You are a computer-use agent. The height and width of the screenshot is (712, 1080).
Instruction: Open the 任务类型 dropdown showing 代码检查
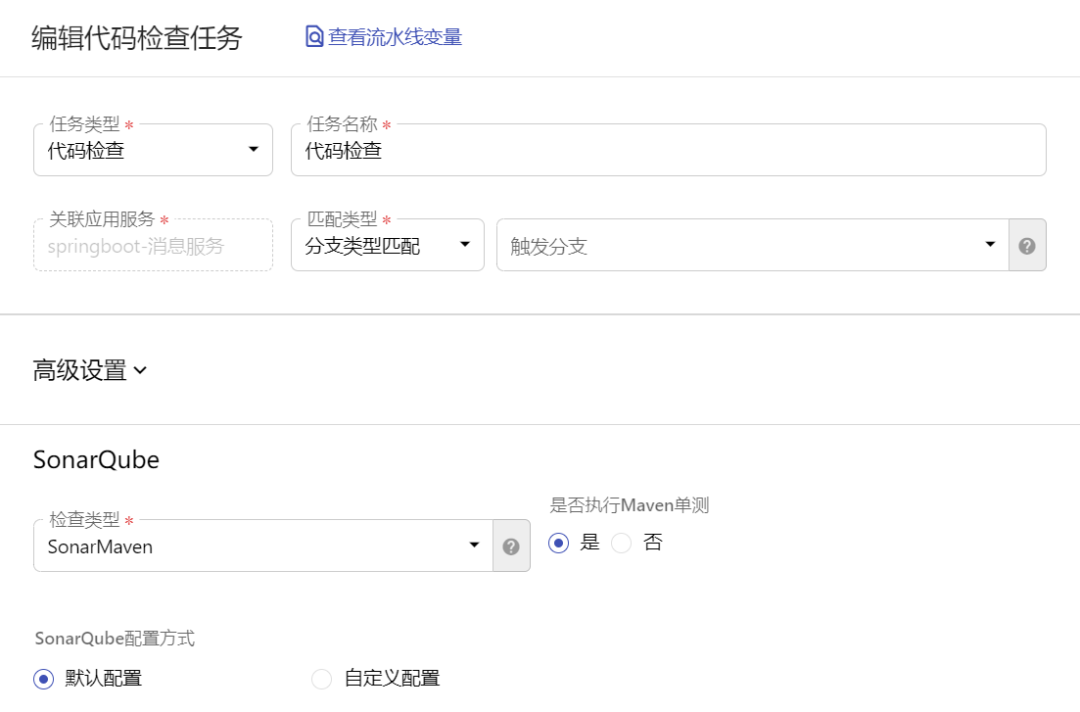(x=150, y=150)
